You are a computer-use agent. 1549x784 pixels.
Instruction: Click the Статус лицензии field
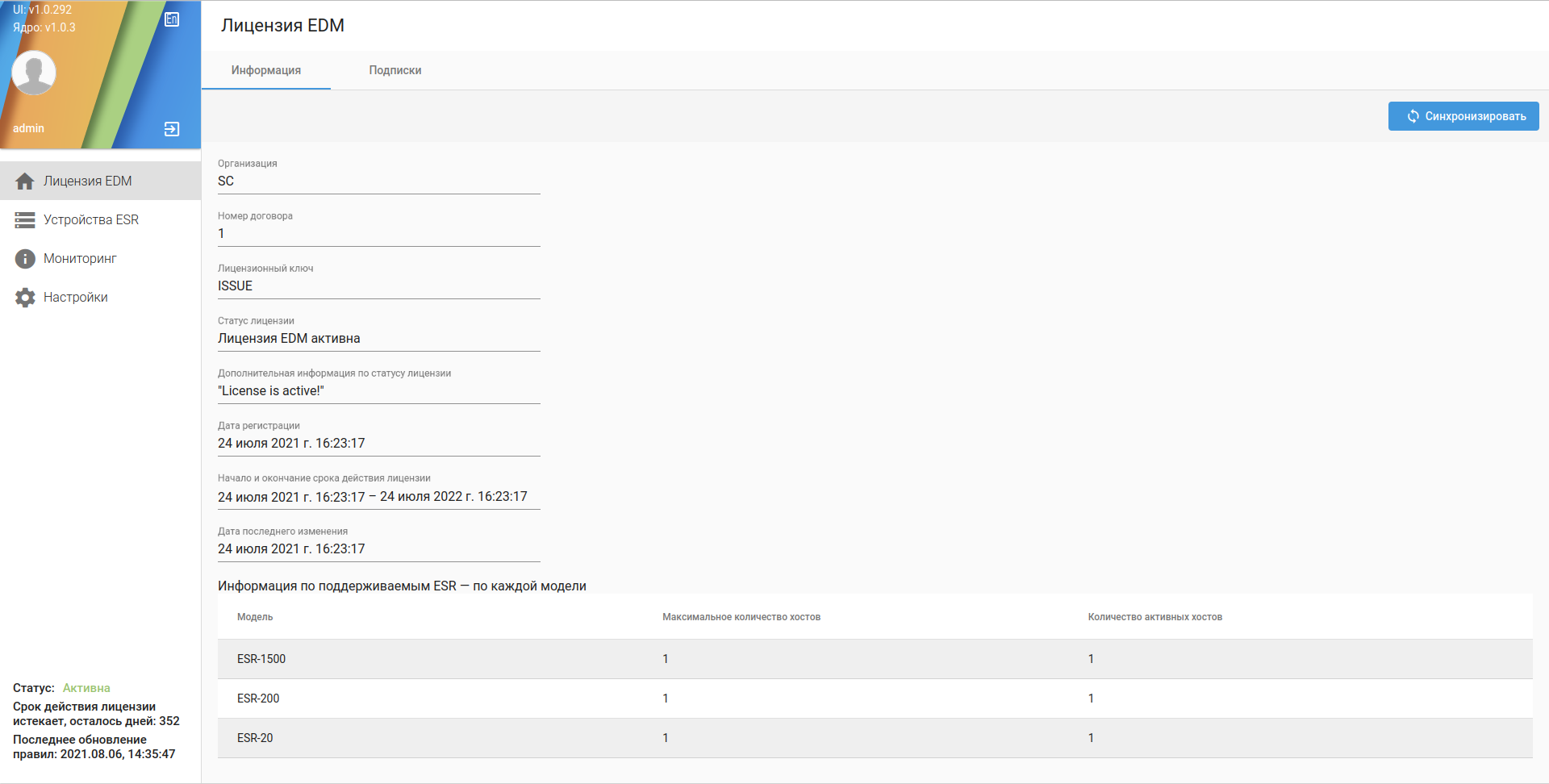(x=378, y=339)
